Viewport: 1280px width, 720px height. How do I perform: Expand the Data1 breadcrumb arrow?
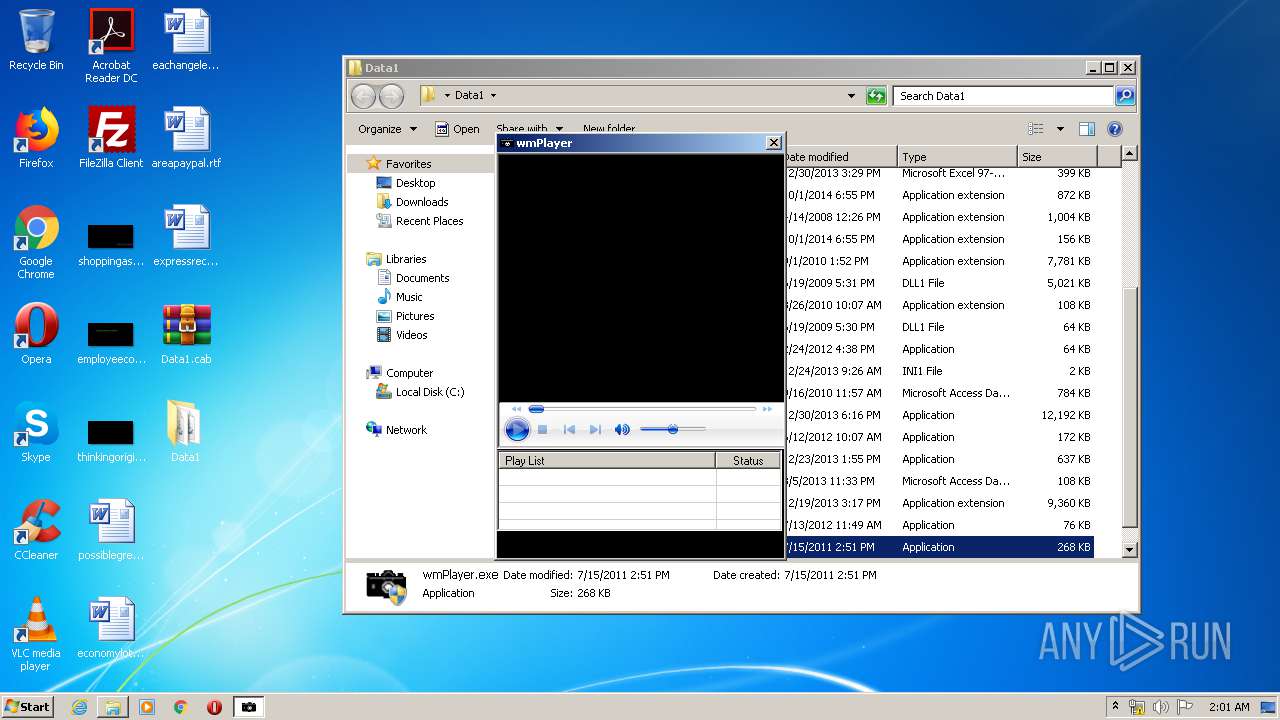(493, 96)
